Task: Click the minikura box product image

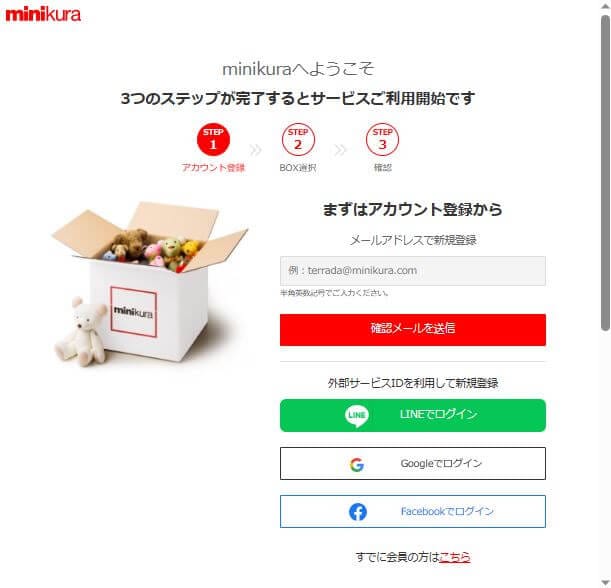Action: (150, 284)
